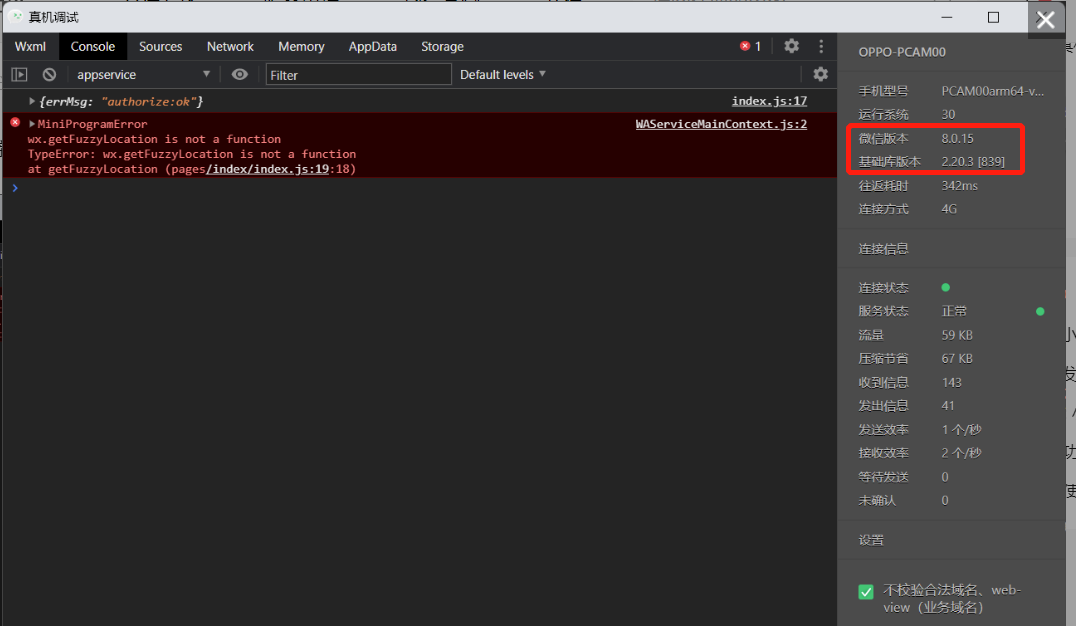Image resolution: width=1076 pixels, height=626 pixels.
Task: Click the OPPO-PCAM00 device name
Action: (902, 52)
